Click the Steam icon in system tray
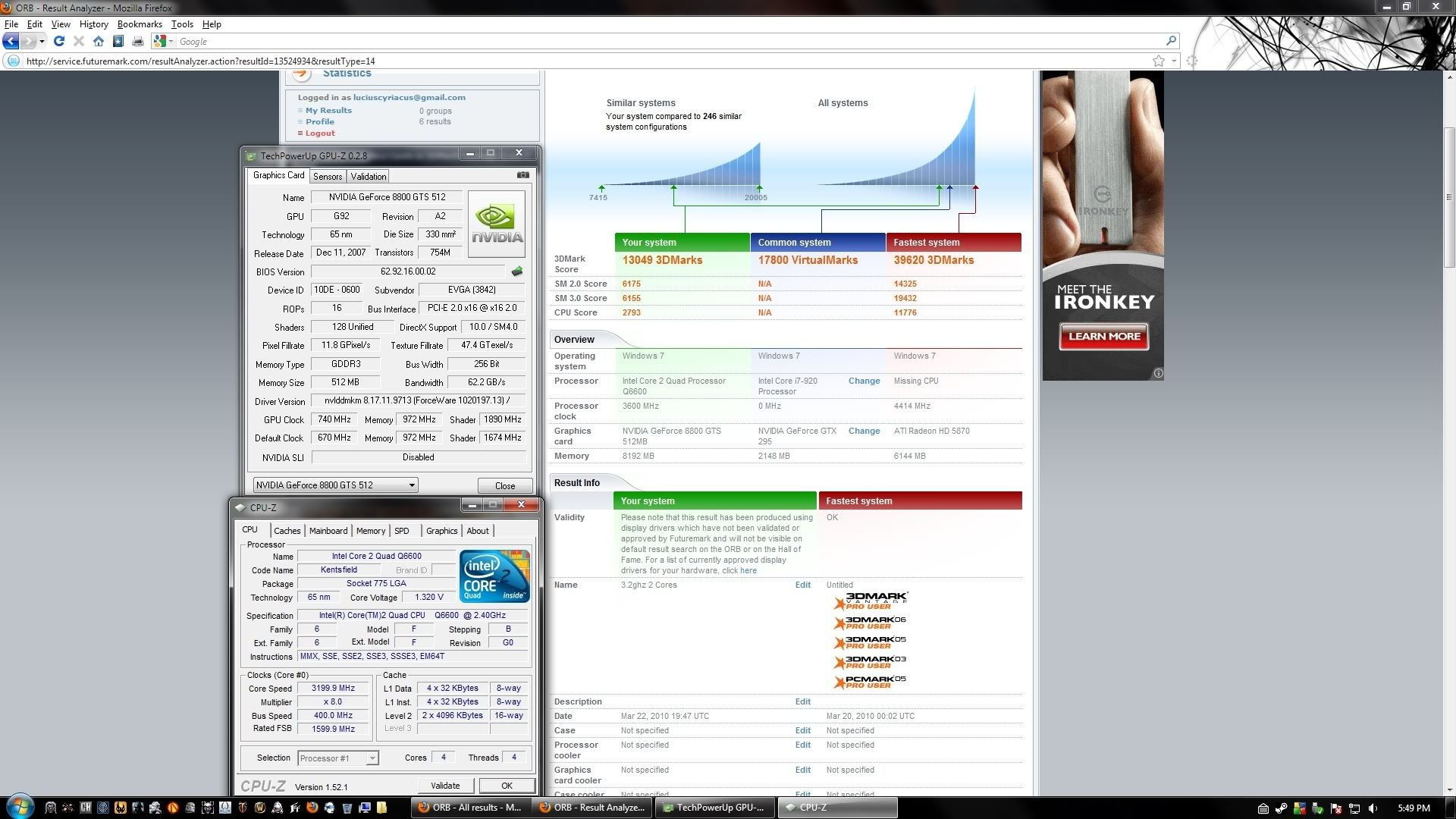1456x819 pixels. (1282, 808)
